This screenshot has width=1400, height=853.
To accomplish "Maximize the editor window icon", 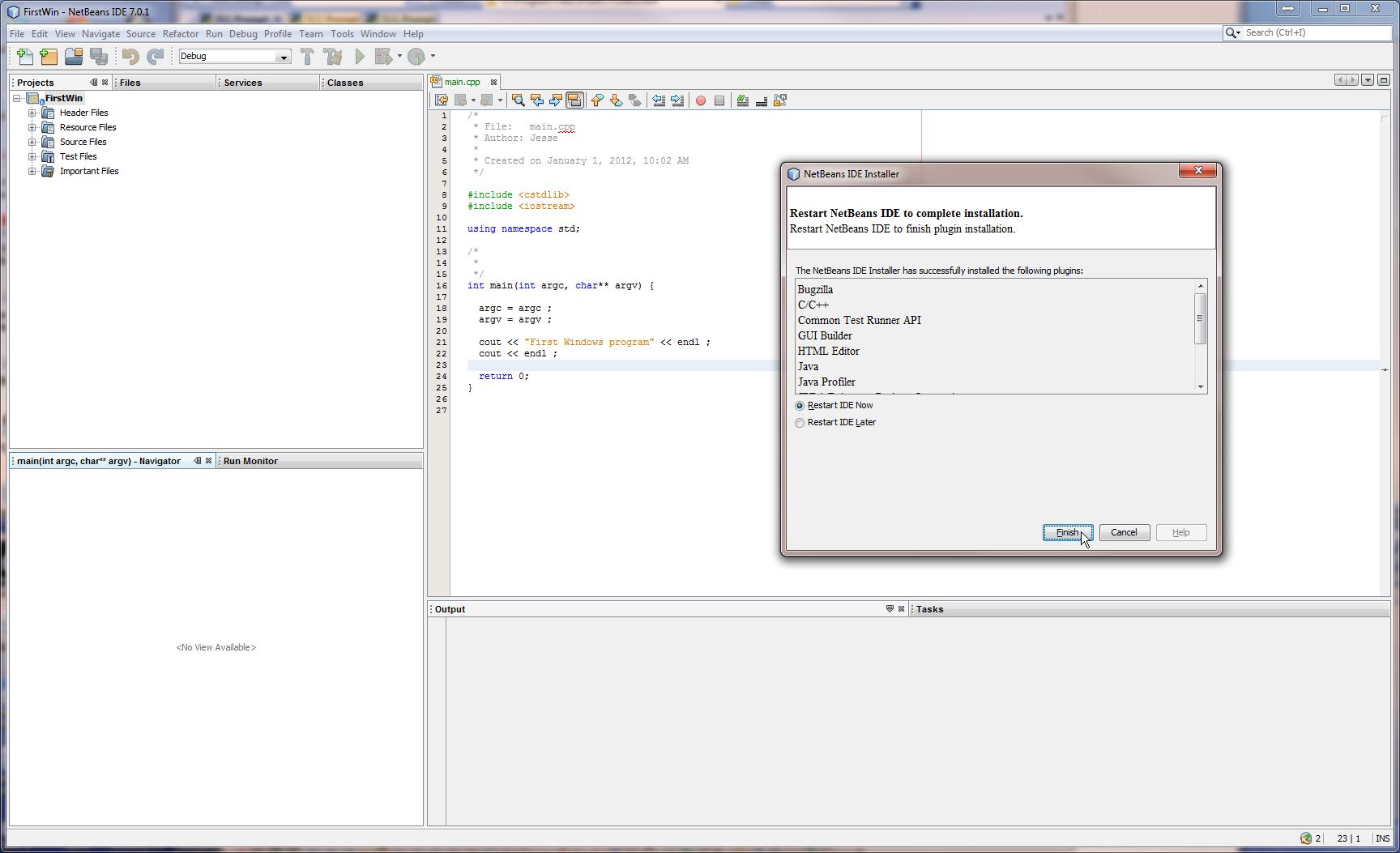I will click(x=1384, y=79).
